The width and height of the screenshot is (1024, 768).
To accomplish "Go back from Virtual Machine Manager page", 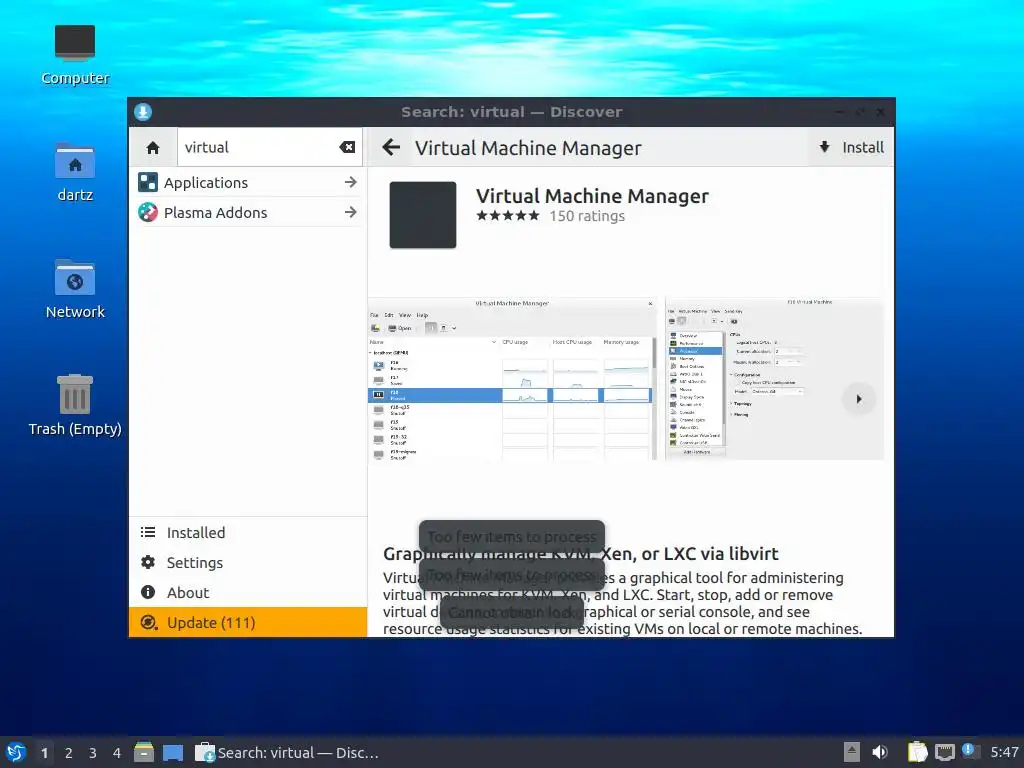I will pyautogui.click(x=391, y=148).
